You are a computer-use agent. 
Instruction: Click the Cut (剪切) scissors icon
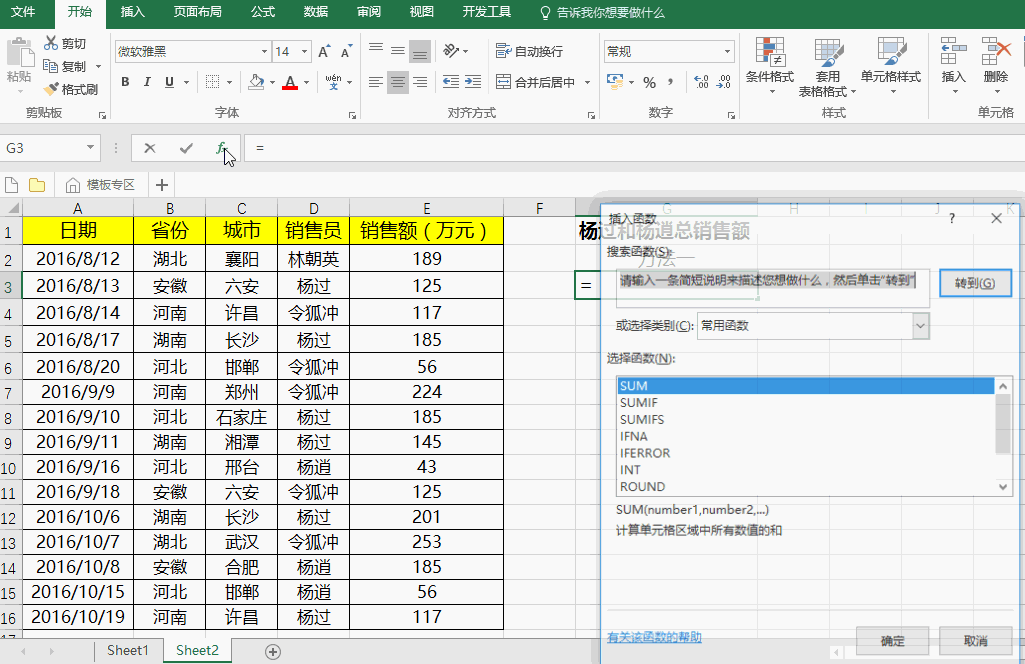(52, 44)
